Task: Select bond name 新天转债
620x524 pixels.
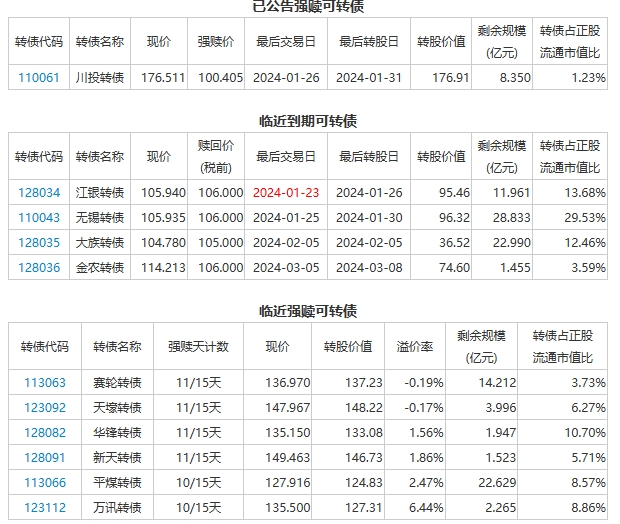Action: (x=117, y=458)
